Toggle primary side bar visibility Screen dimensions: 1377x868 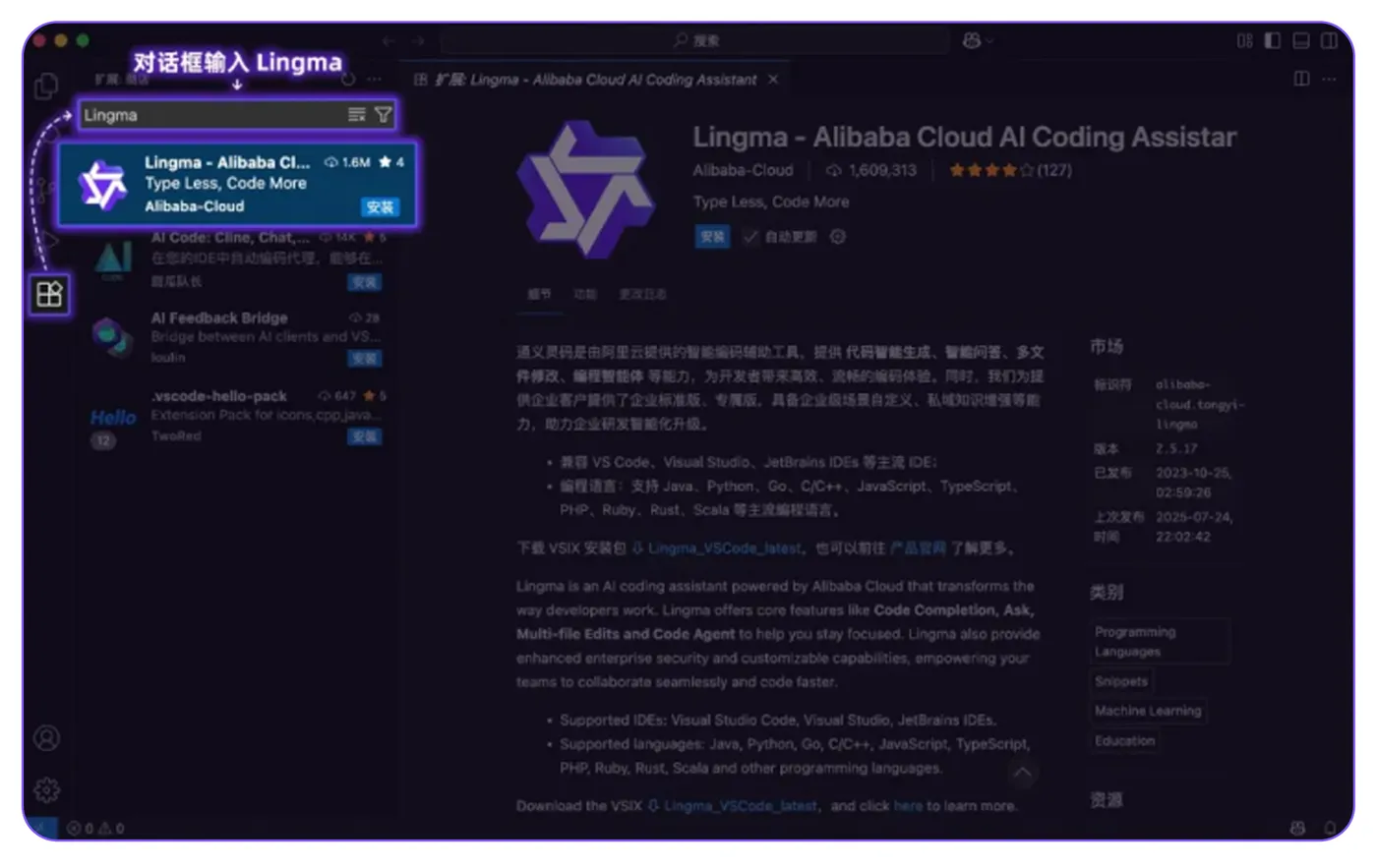point(1273,40)
